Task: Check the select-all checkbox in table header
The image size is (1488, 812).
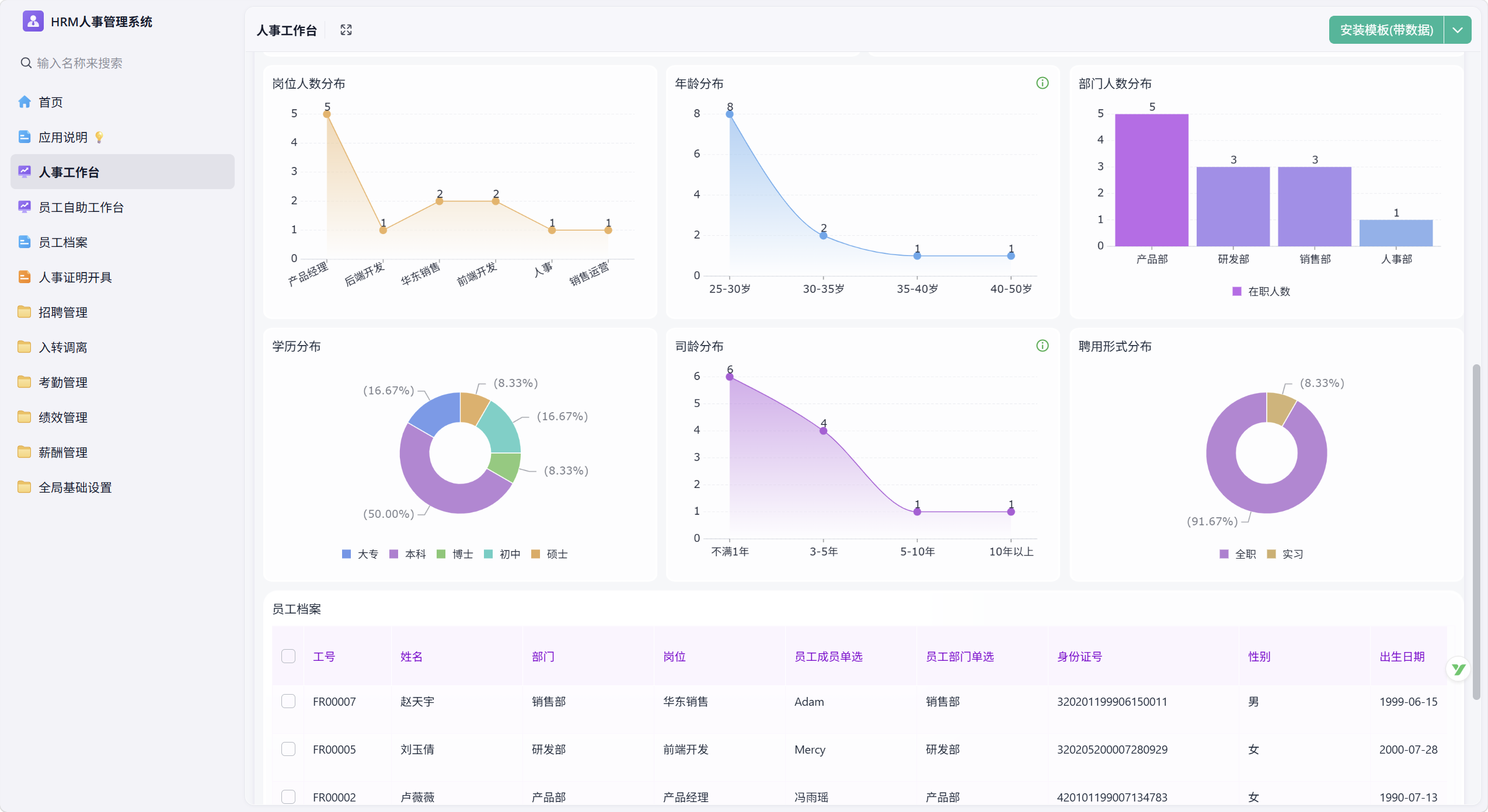Action: (x=288, y=656)
